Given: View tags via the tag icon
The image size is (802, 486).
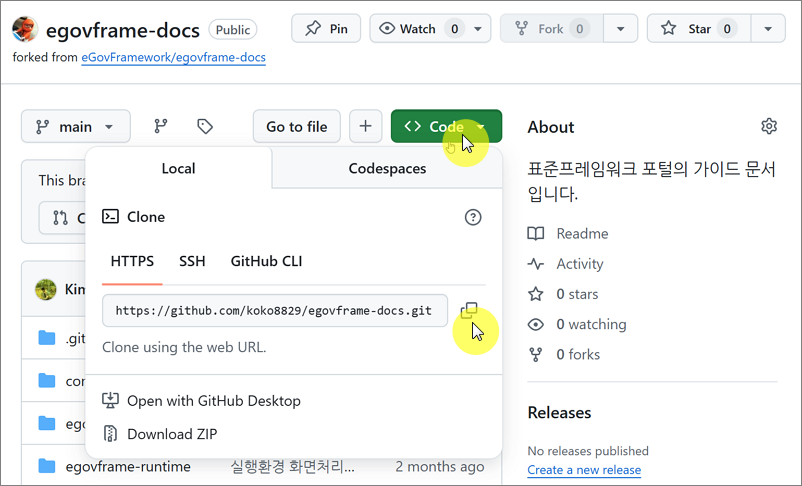Looking at the screenshot, I should click(205, 126).
